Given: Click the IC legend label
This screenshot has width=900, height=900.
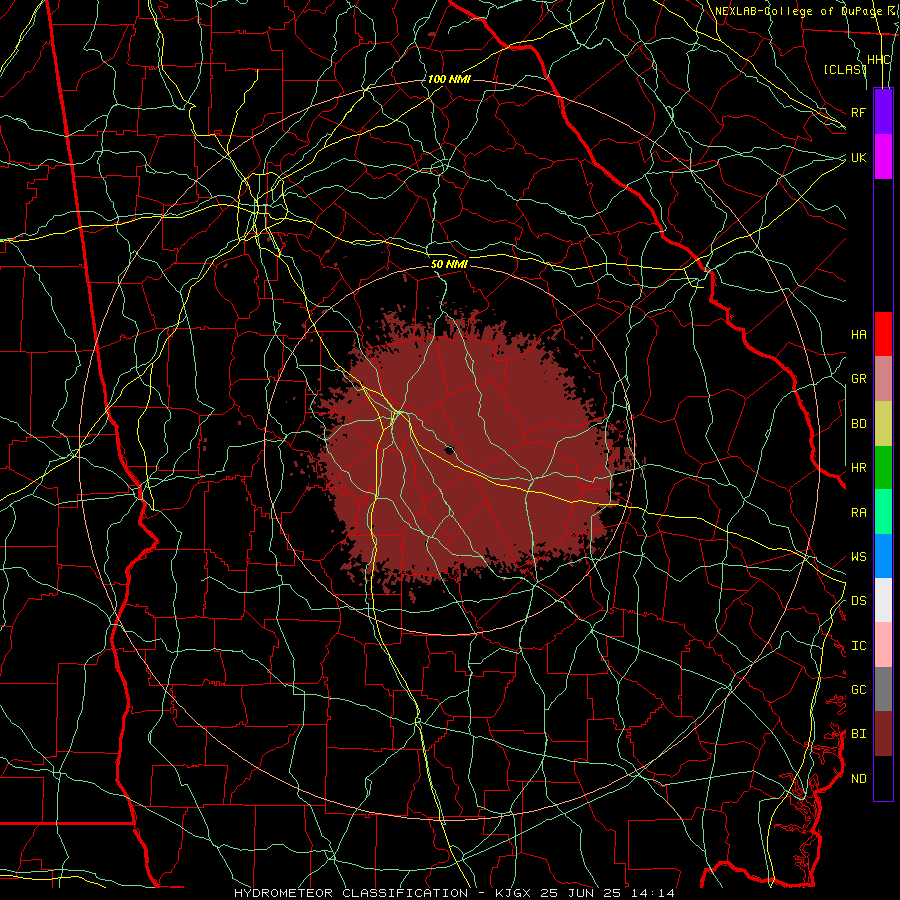Looking at the screenshot, I should [858, 646].
